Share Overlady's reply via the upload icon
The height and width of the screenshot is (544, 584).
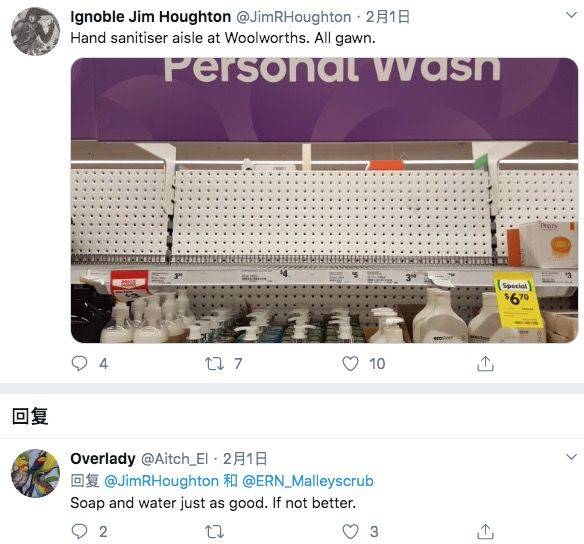[x=485, y=531]
